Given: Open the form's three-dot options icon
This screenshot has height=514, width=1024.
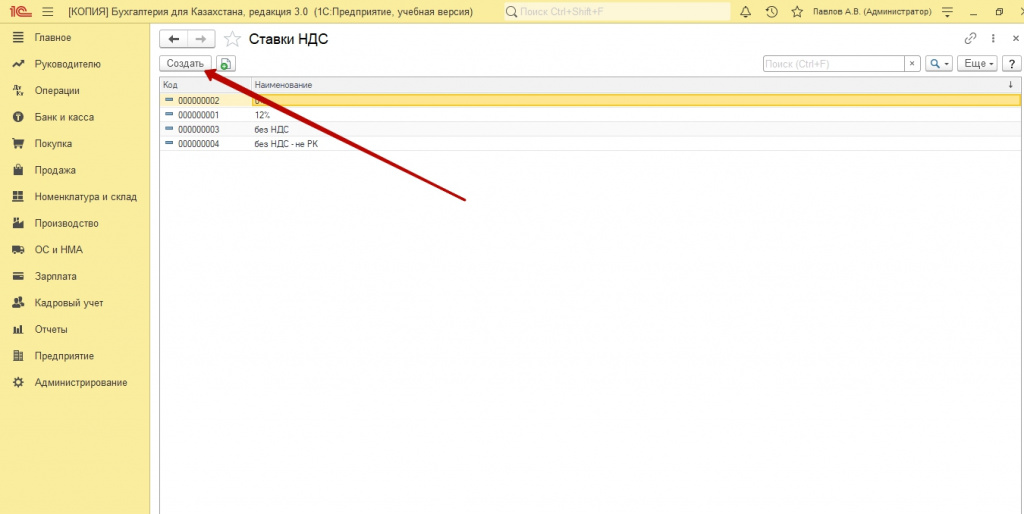Looking at the screenshot, I should click(993, 39).
